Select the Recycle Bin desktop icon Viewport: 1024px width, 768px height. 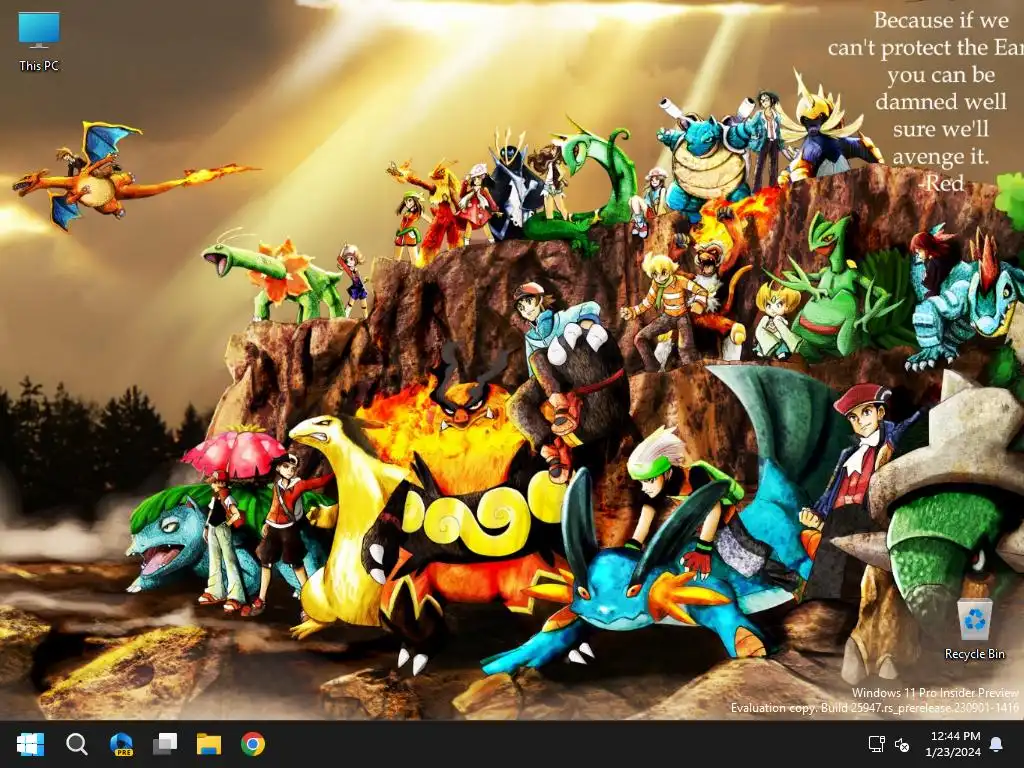(974, 630)
